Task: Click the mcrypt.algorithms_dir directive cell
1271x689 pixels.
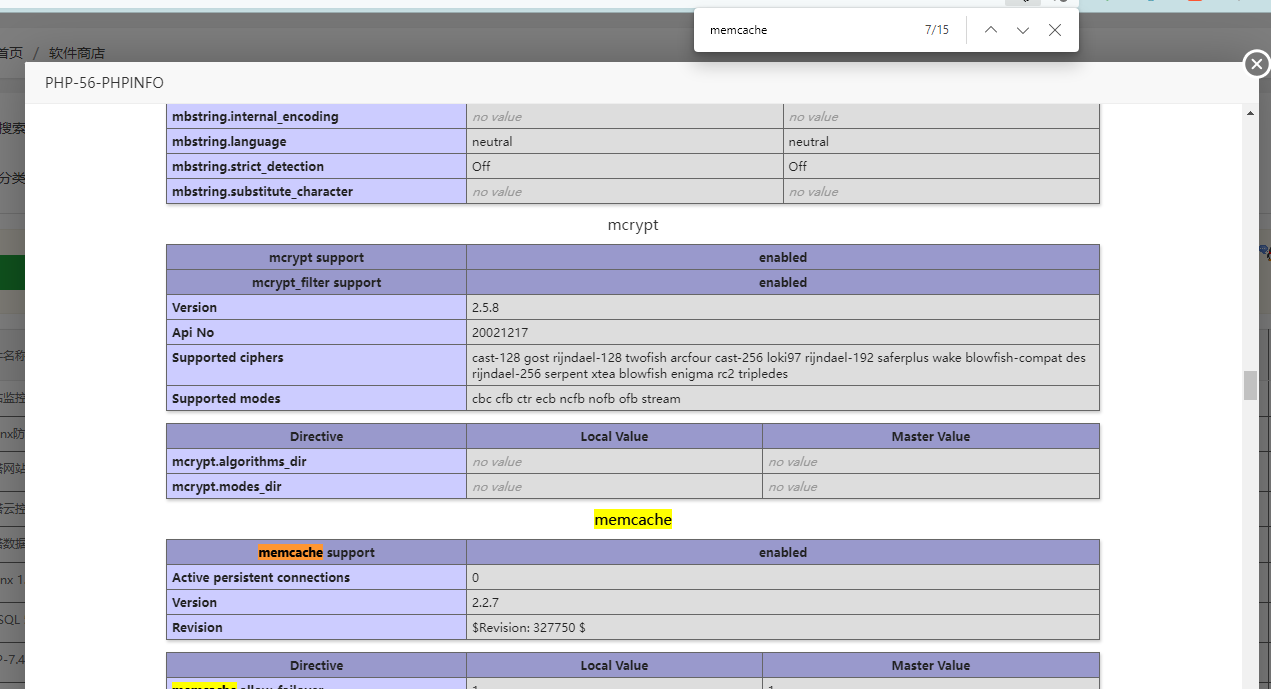Action: (x=245, y=462)
